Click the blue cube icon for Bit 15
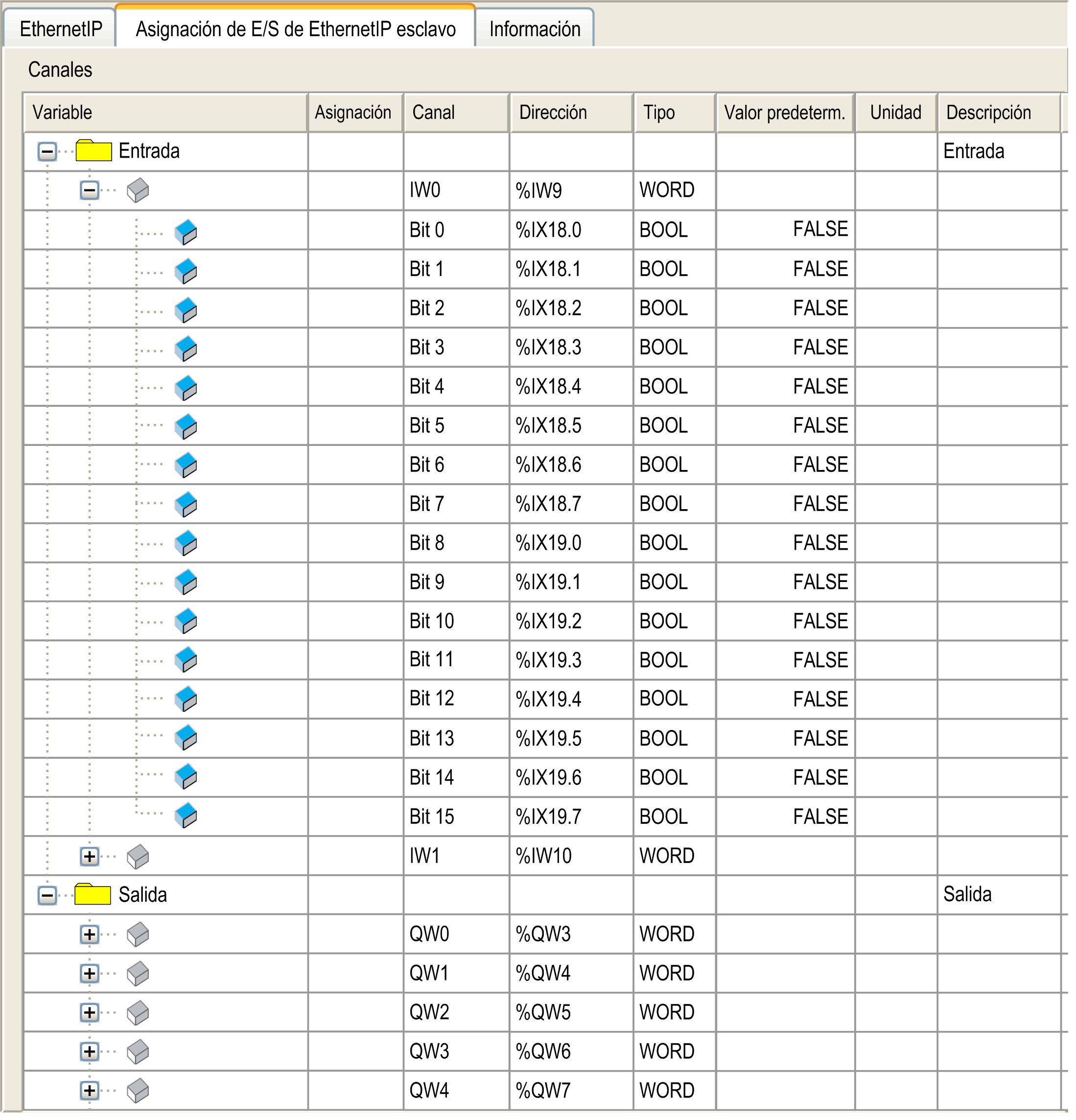 pyautogui.click(x=186, y=816)
